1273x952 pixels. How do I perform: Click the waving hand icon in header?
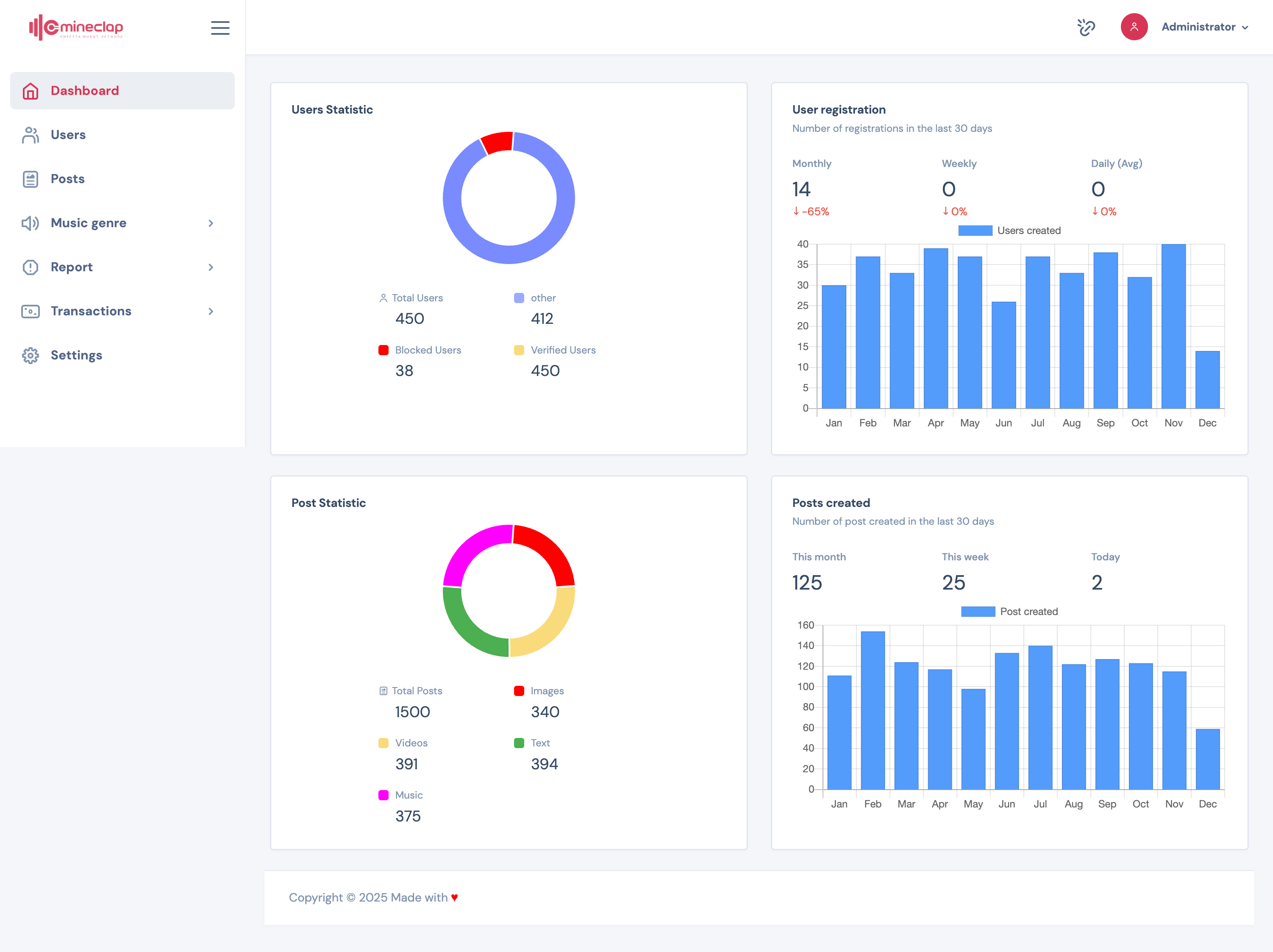click(1086, 27)
